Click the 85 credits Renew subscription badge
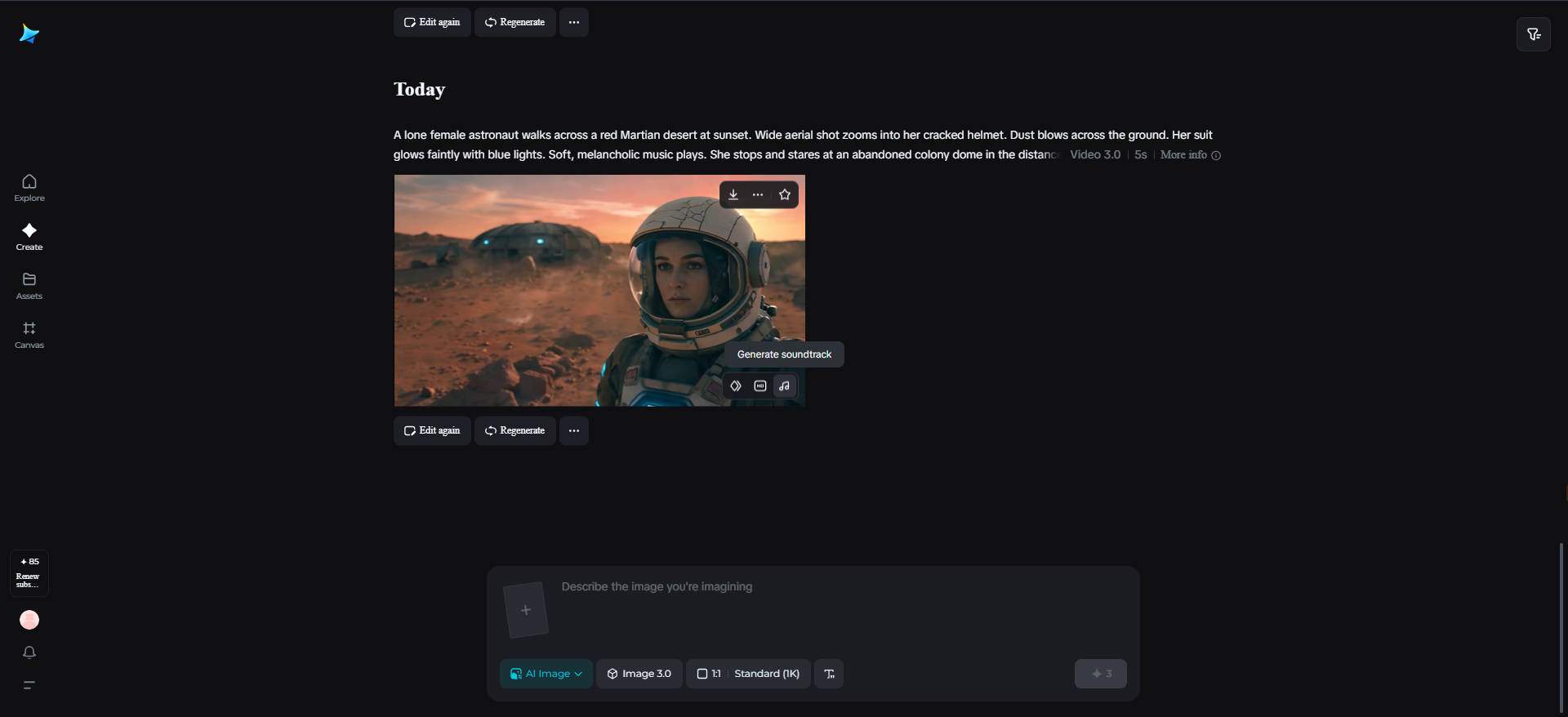1568x717 pixels. pyautogui.click(x=29, y=572)
